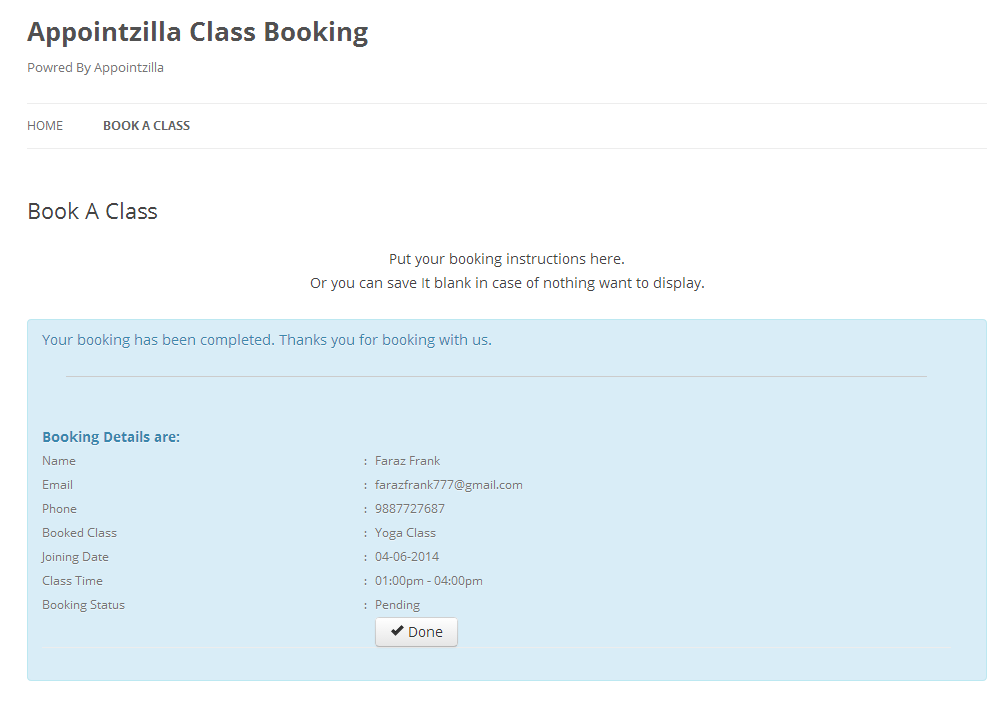
Task: Open the BOOK A CLASS menu item
Action: click(147, 126)
